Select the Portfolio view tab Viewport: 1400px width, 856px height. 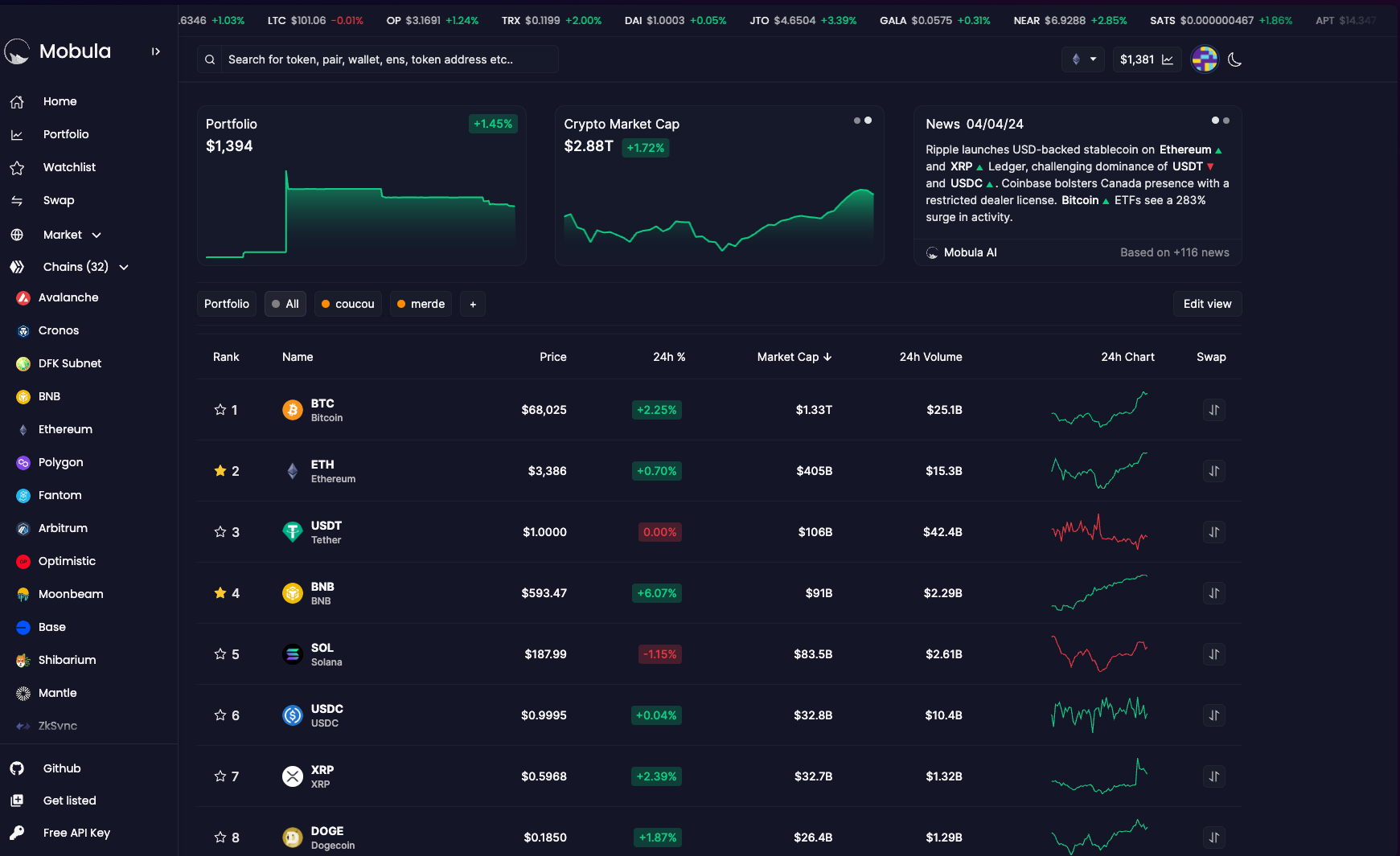tap(227, 304)
